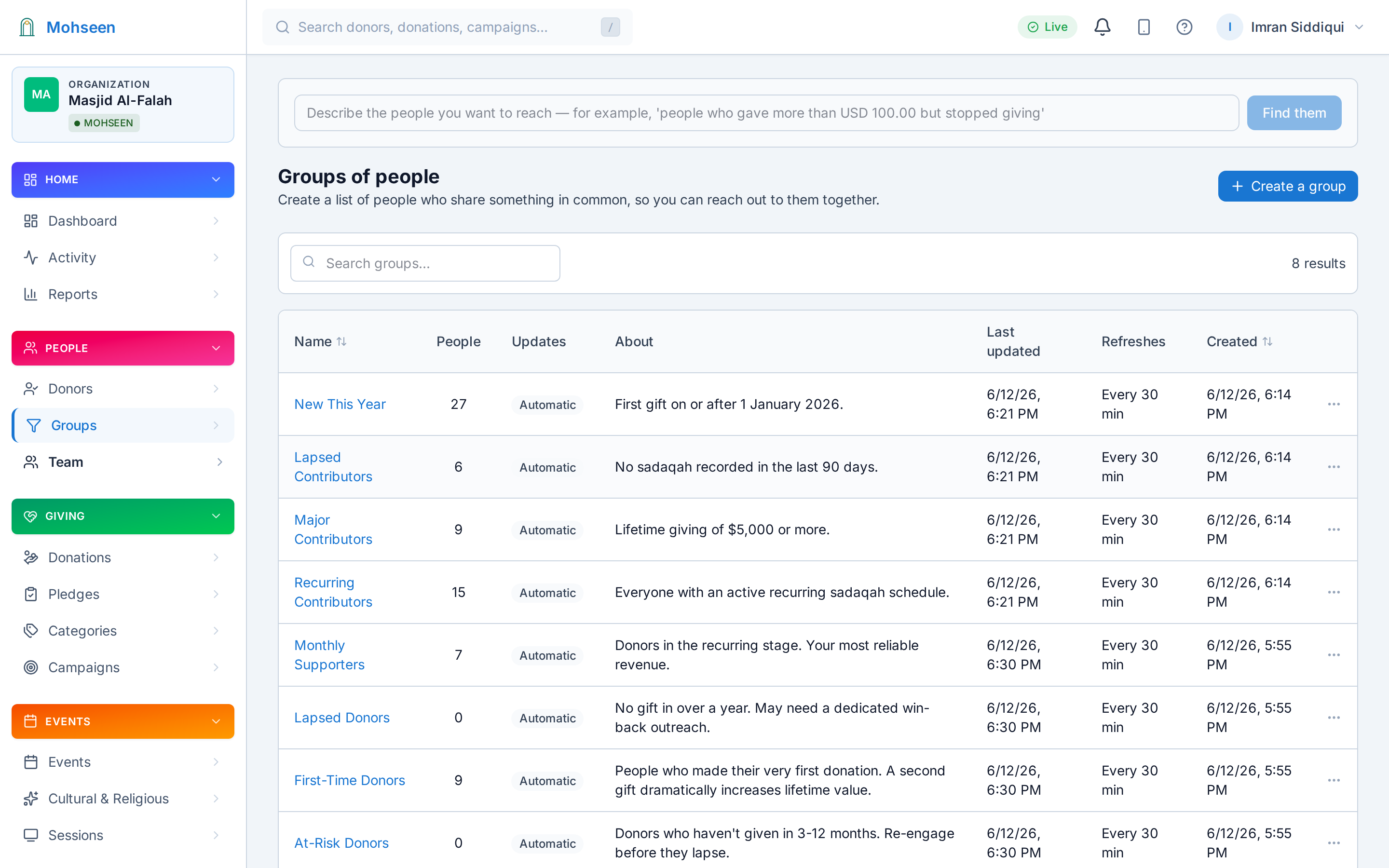The image size is (1389, 868).
Task: Click the Groups funnel icon
Action: tap(33, 425)
